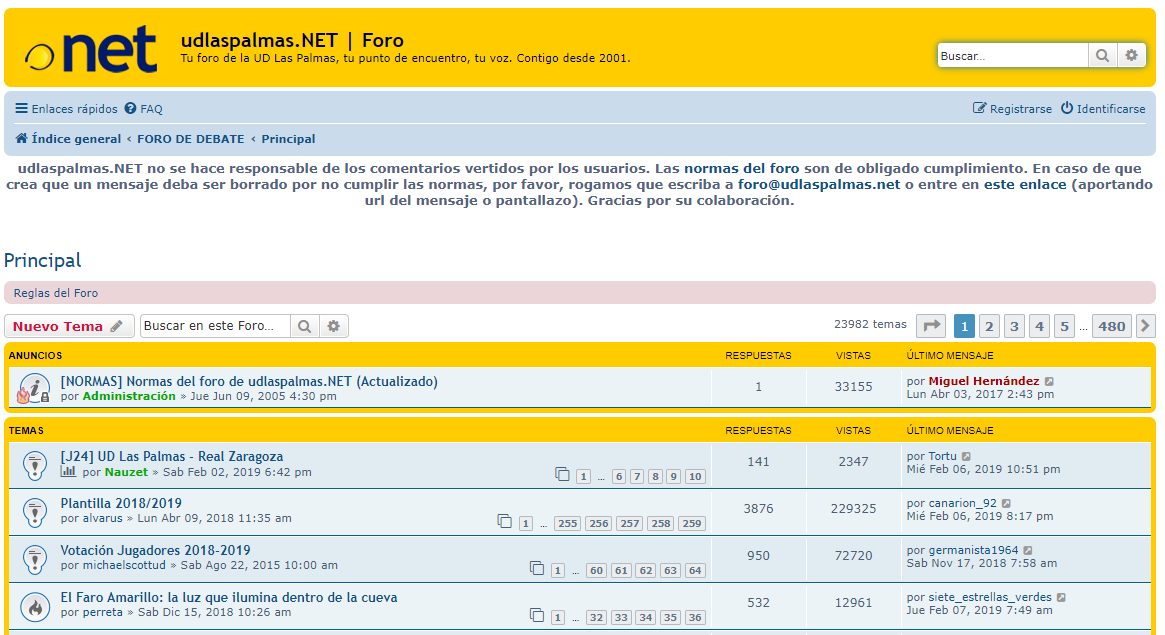Image resolution: width=1165 pixels, height=635 pixels.
Task: View last post icon next to Tortu
Action: (967, 457)
